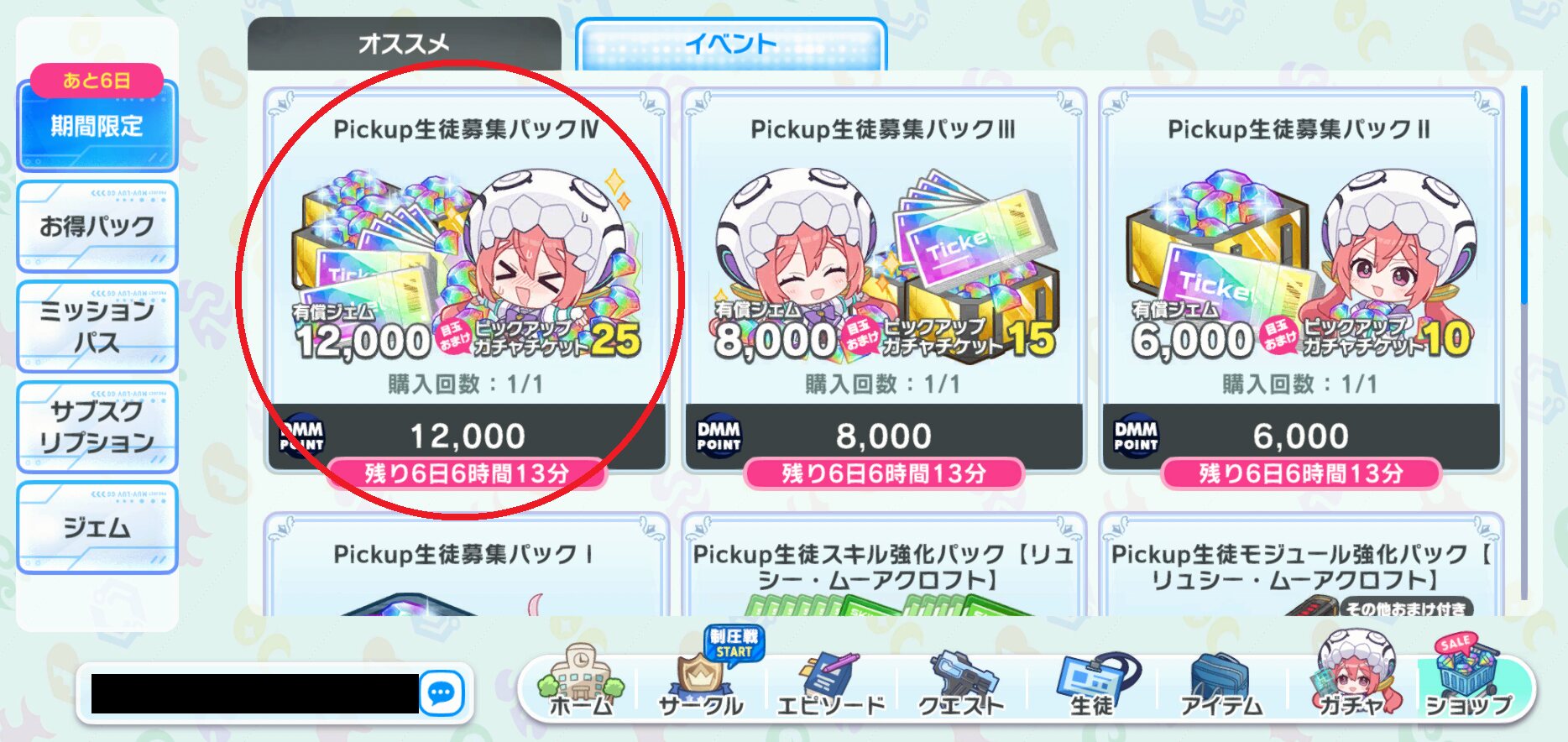This screenshot has width=1568, height=742.
Task: Click the blue chat bubble icon
Action: (x=442, y=693)
